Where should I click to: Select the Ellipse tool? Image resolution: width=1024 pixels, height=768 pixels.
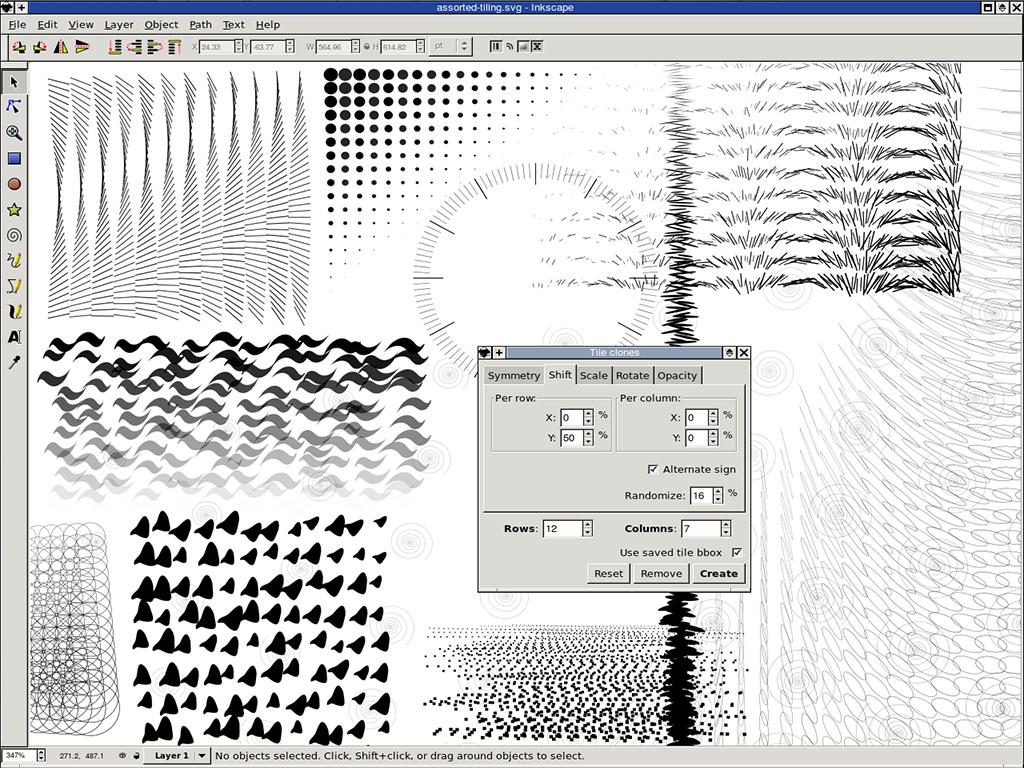(14, 184)
